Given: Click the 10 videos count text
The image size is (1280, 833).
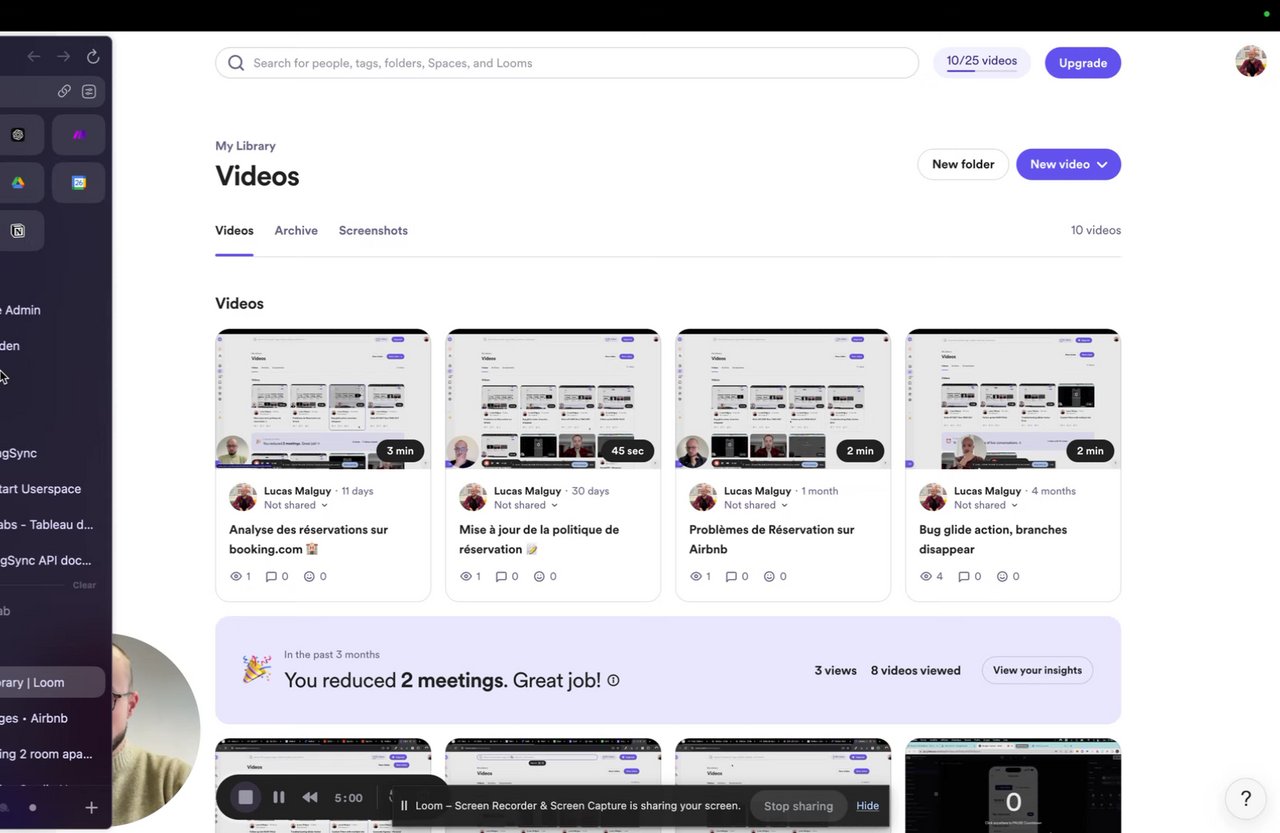Looking at the screenshot, I should coord(1095,231).
